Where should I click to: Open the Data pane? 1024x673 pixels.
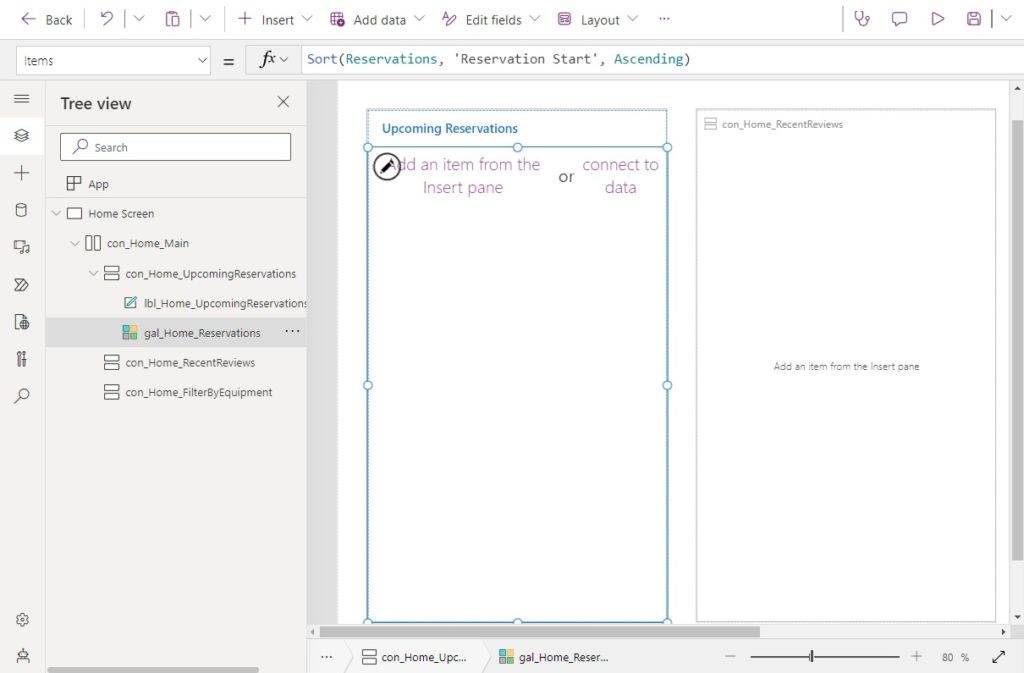(x=22, y=210)
